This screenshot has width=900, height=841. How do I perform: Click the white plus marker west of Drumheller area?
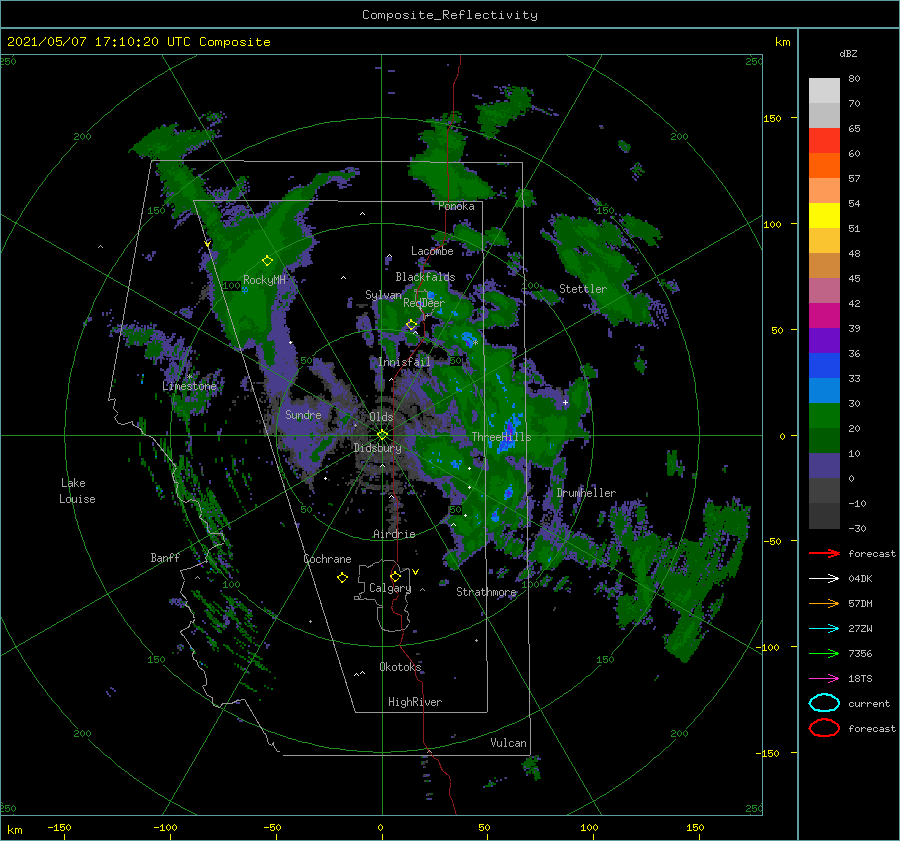565,402
